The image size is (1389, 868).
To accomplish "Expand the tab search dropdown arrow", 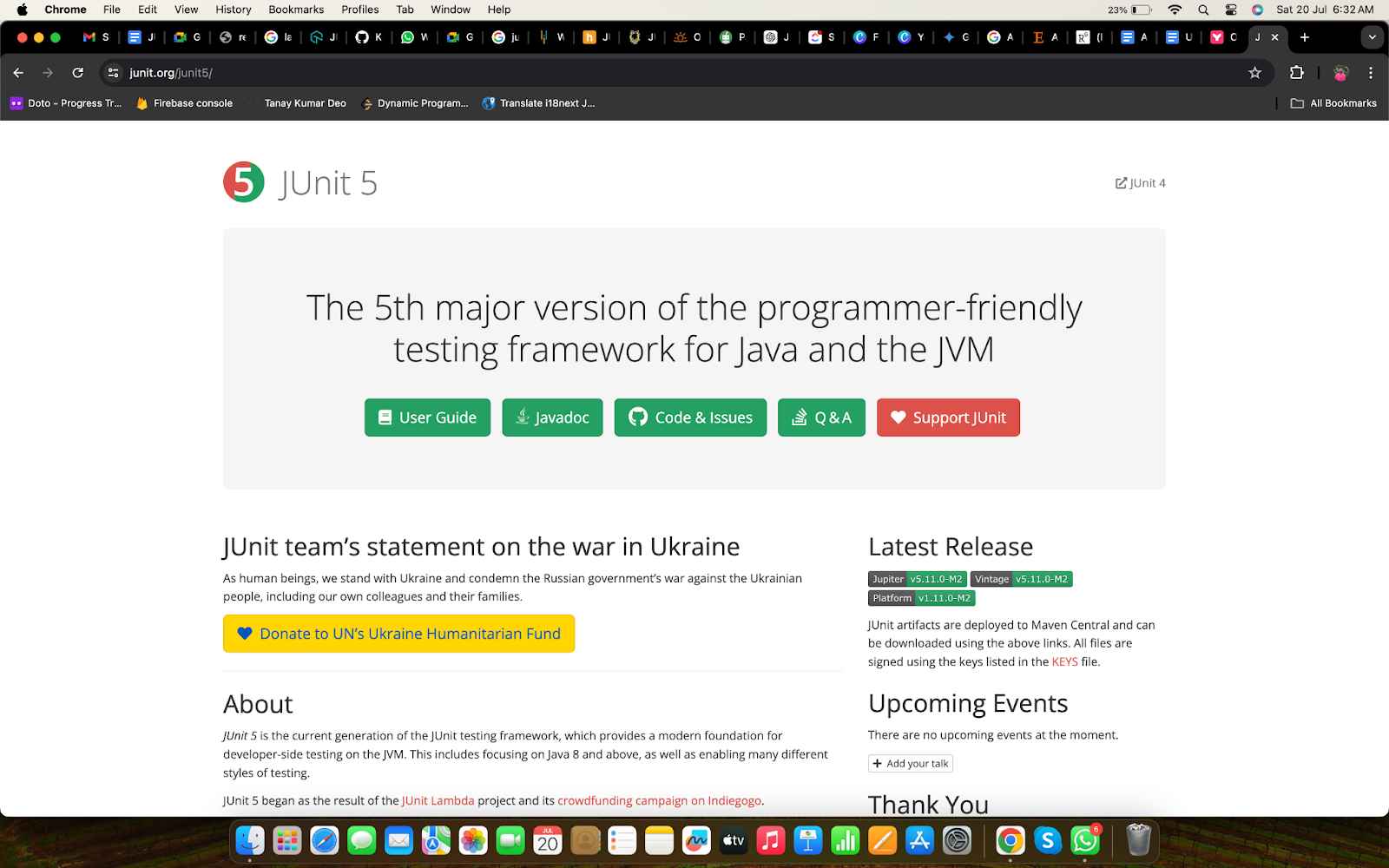I will [x=1372, y=37].
